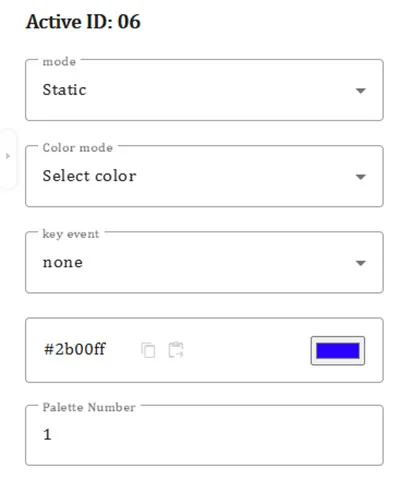Click the Active ID: 06 heading
This screenshot has height=480, width=400.
83,22
